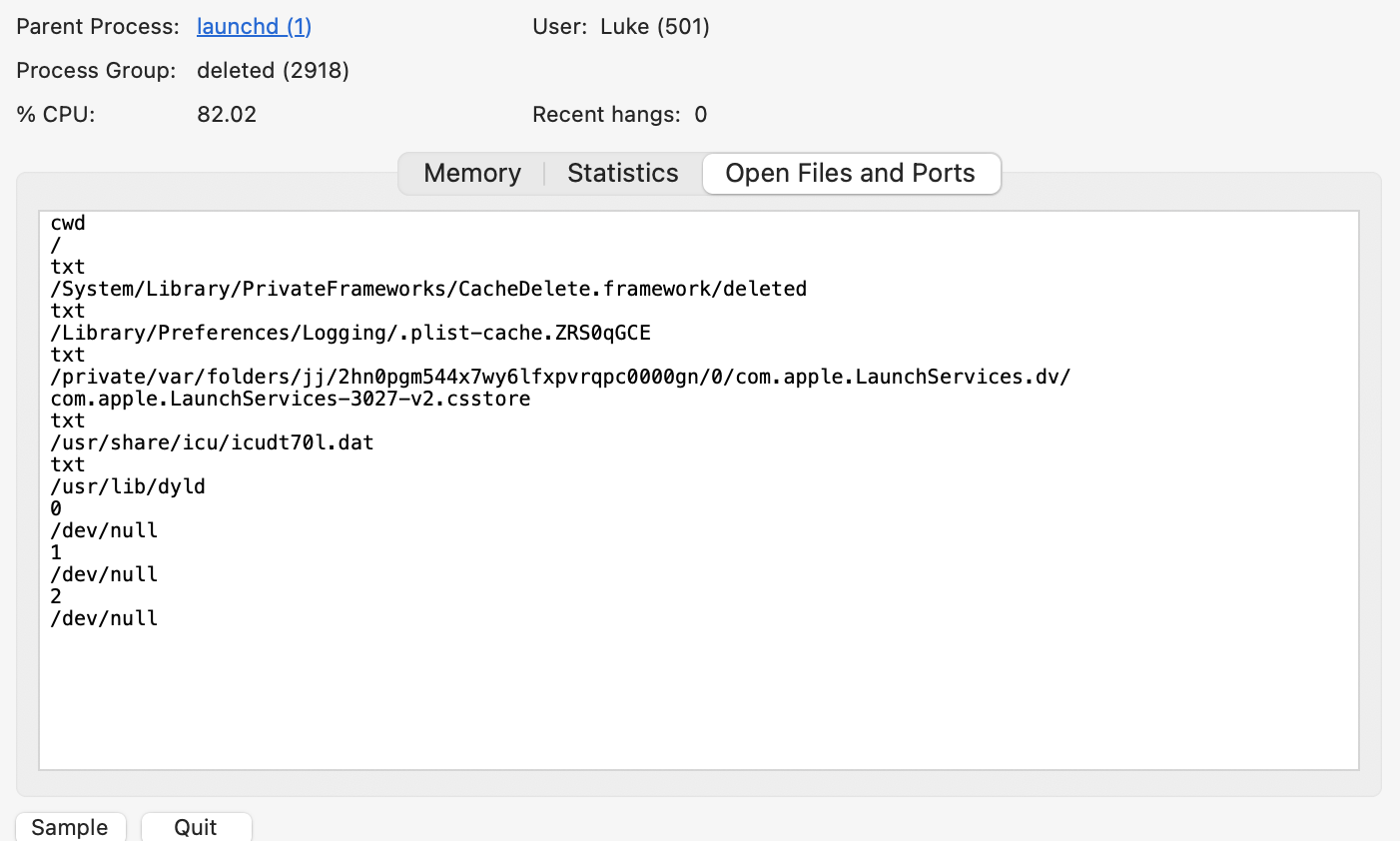This screenshot has width=1400, height=841.
Task: Click the /private/var/folders LaunchServices.dv path line
Action: pyautogui.click(x=560, y=377)
